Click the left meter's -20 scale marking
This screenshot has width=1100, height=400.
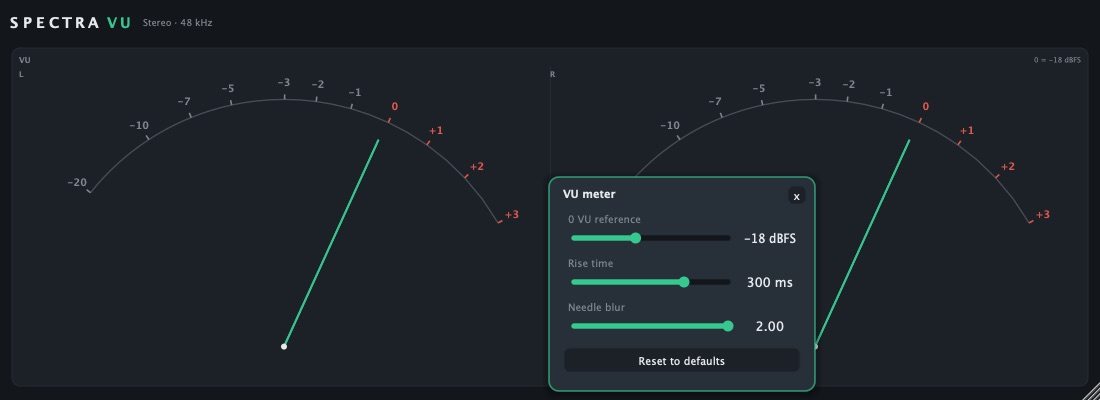coord(77,182)
